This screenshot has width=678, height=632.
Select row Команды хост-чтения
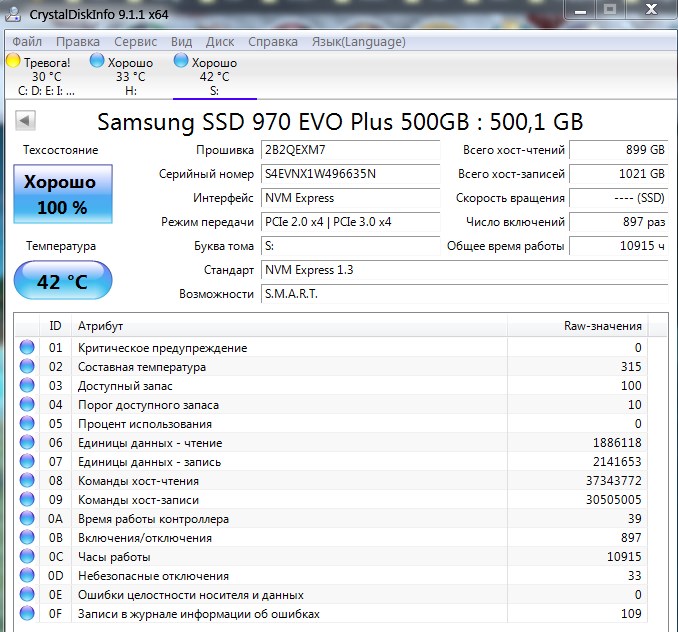[x=331, y=481]
